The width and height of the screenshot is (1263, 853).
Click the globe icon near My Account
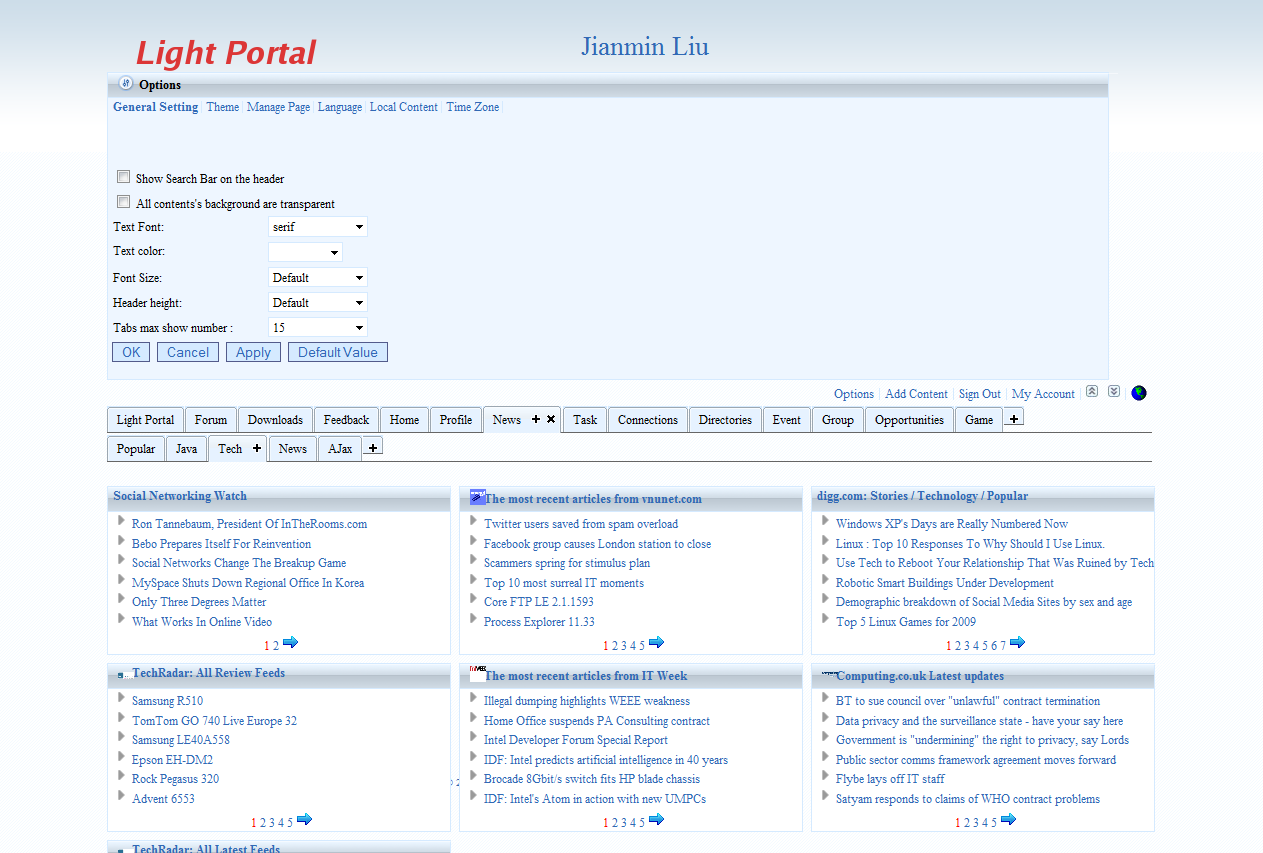(1139, 393)
